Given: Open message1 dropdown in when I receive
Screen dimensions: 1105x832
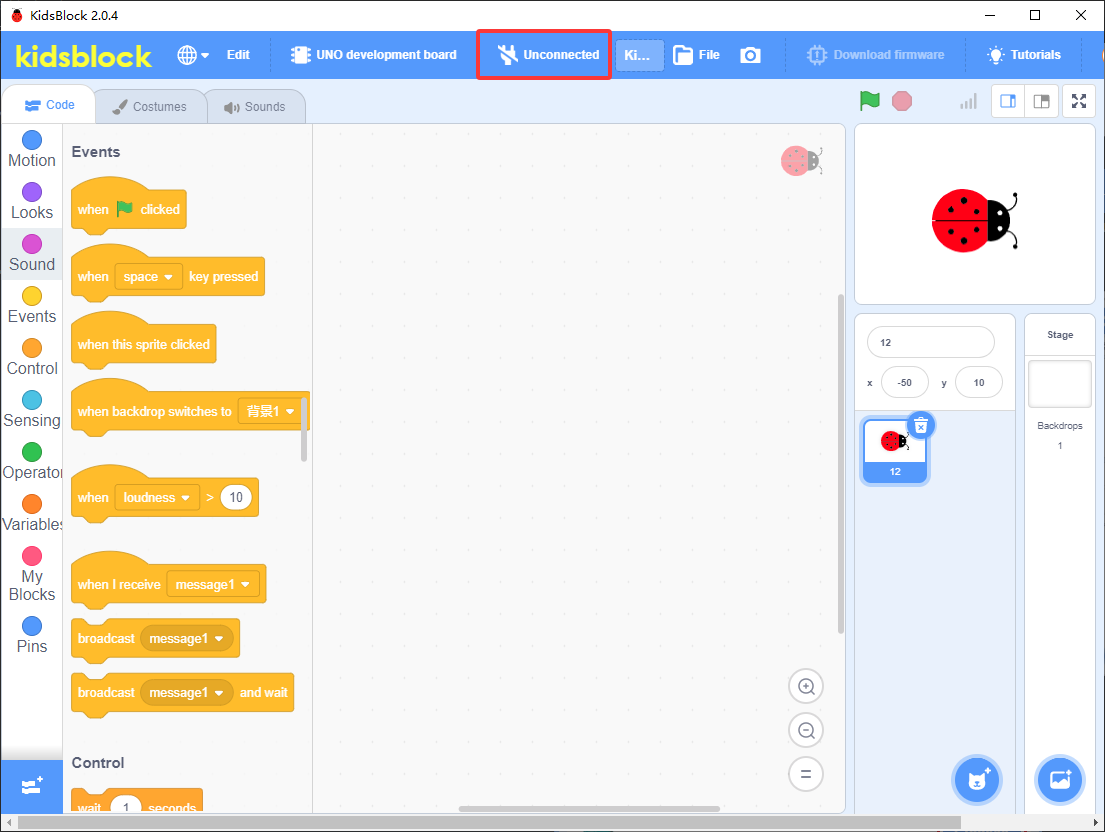Looking at the screenshot, I should pos(212,585).
